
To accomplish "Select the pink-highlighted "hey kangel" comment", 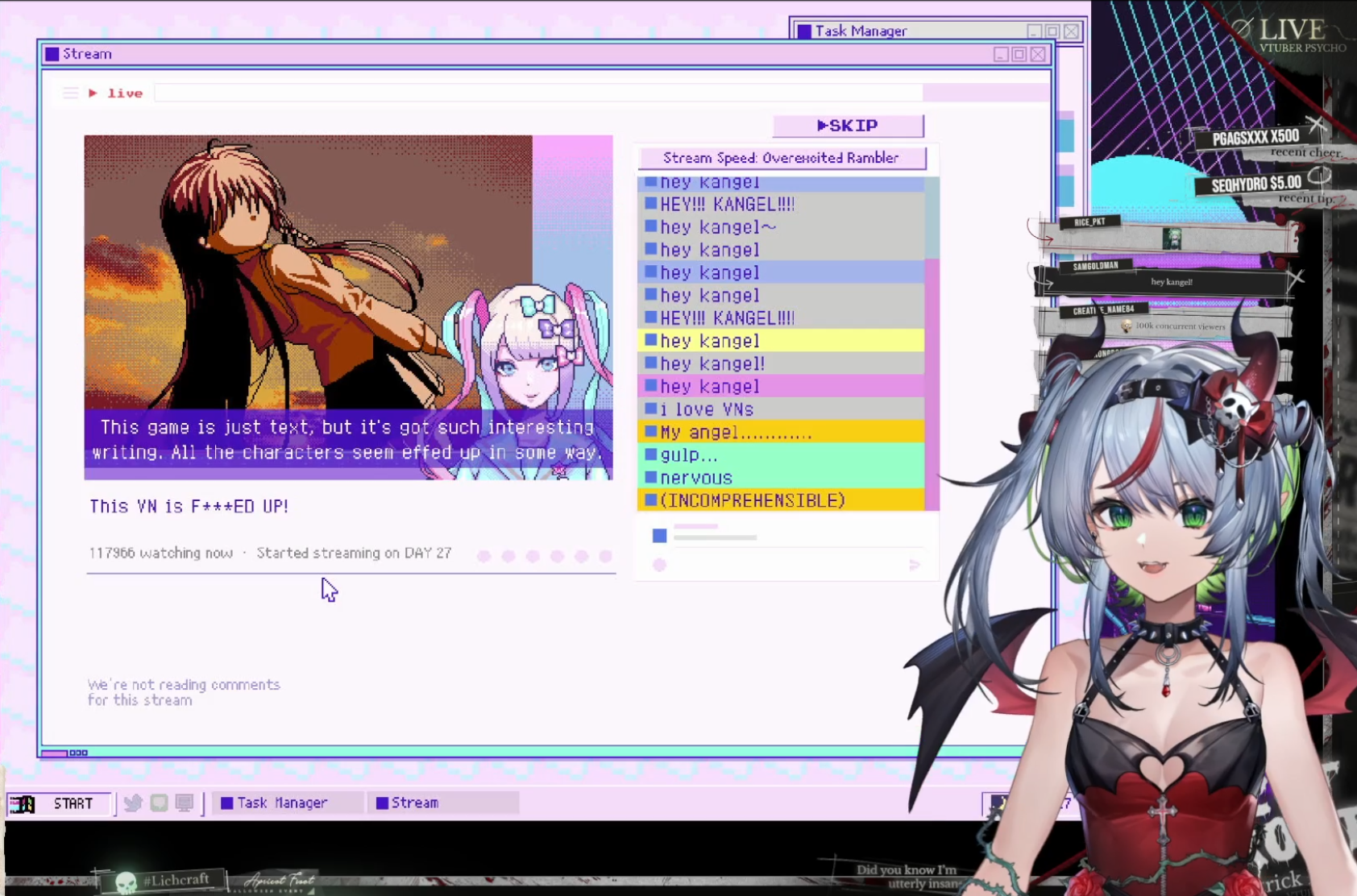I will pos(781,387).
